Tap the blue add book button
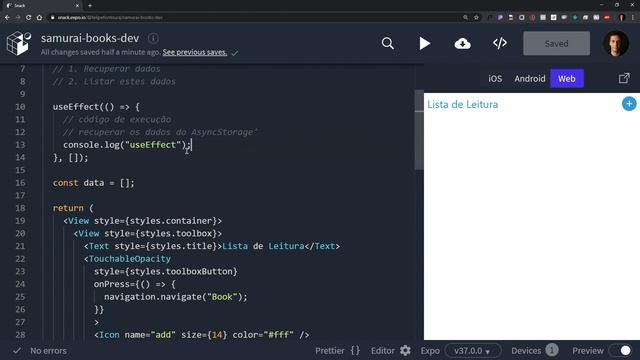640x360 pixels. (x=629, y=104)
